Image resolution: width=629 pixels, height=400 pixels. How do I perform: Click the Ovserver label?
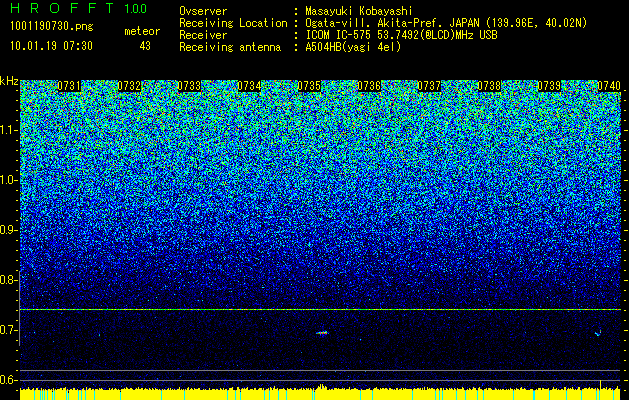tap(203, 11)
